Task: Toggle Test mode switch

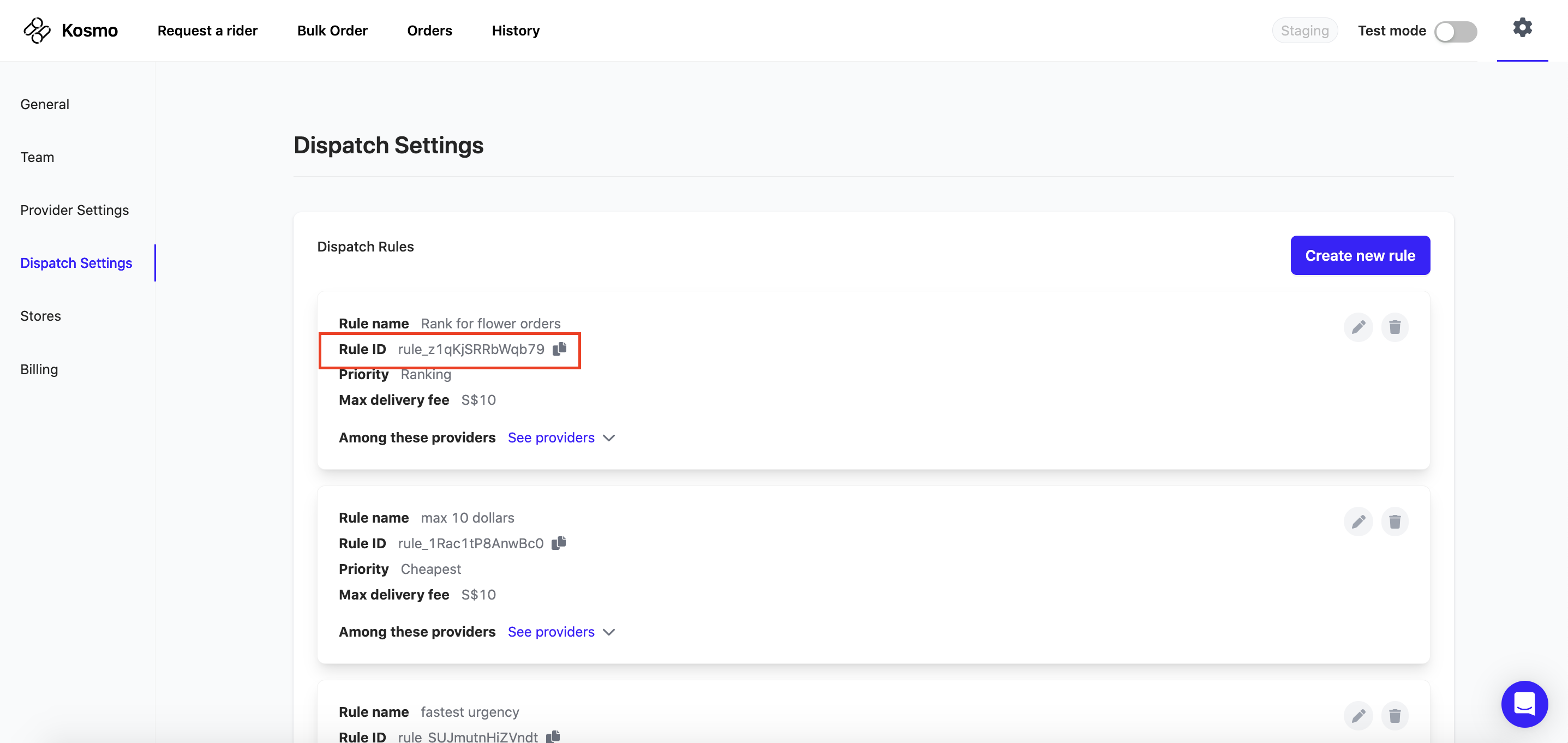Action: [1456, 32]
